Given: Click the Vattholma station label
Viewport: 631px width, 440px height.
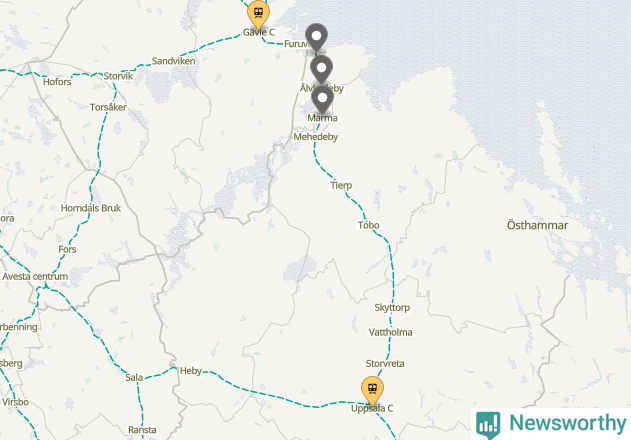Looking at the screenshot, I should click(390, 332).
